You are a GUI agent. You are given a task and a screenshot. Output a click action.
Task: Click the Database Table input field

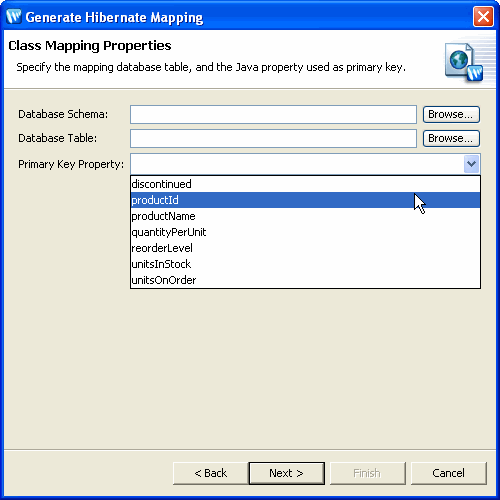point(273,138)
